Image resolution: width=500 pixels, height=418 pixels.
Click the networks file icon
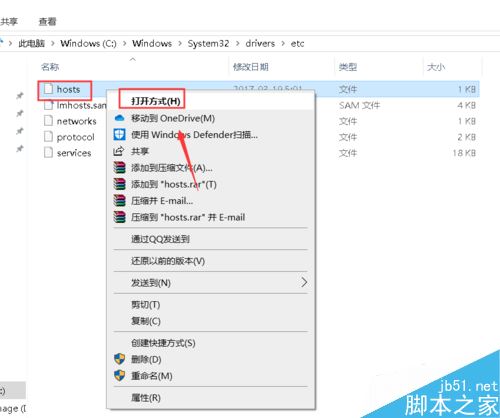click(x=49, y=121)
